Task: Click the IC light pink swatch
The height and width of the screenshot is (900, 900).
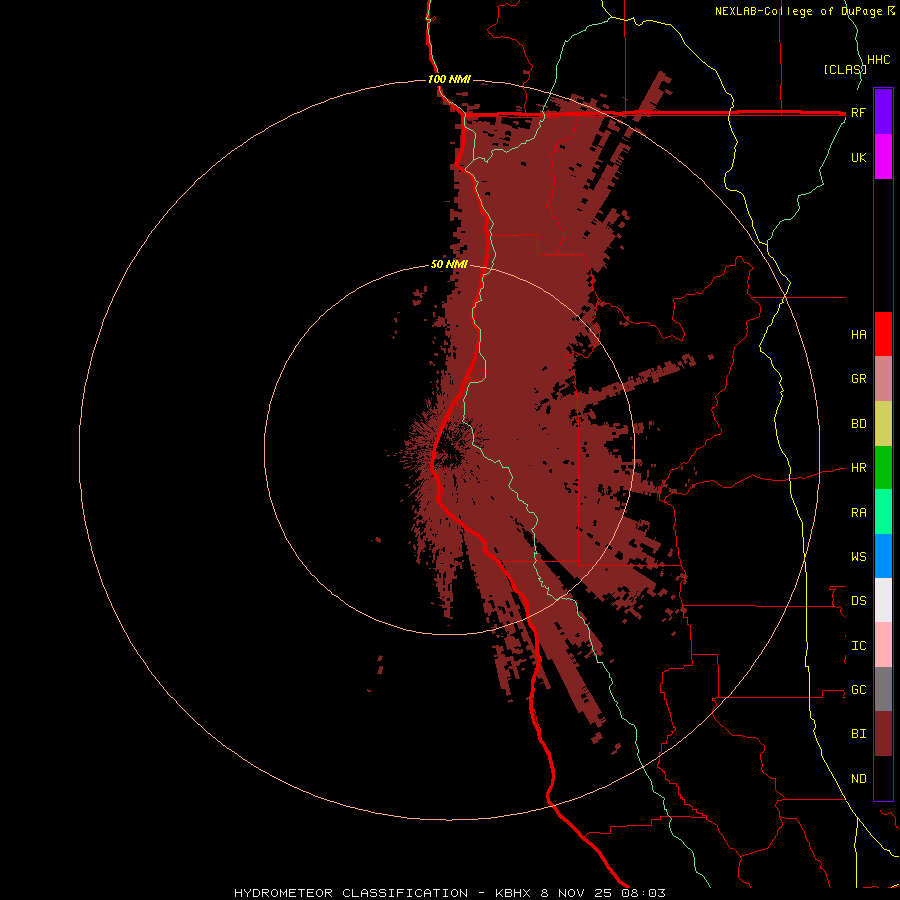Action: click(x=883, y=645)
